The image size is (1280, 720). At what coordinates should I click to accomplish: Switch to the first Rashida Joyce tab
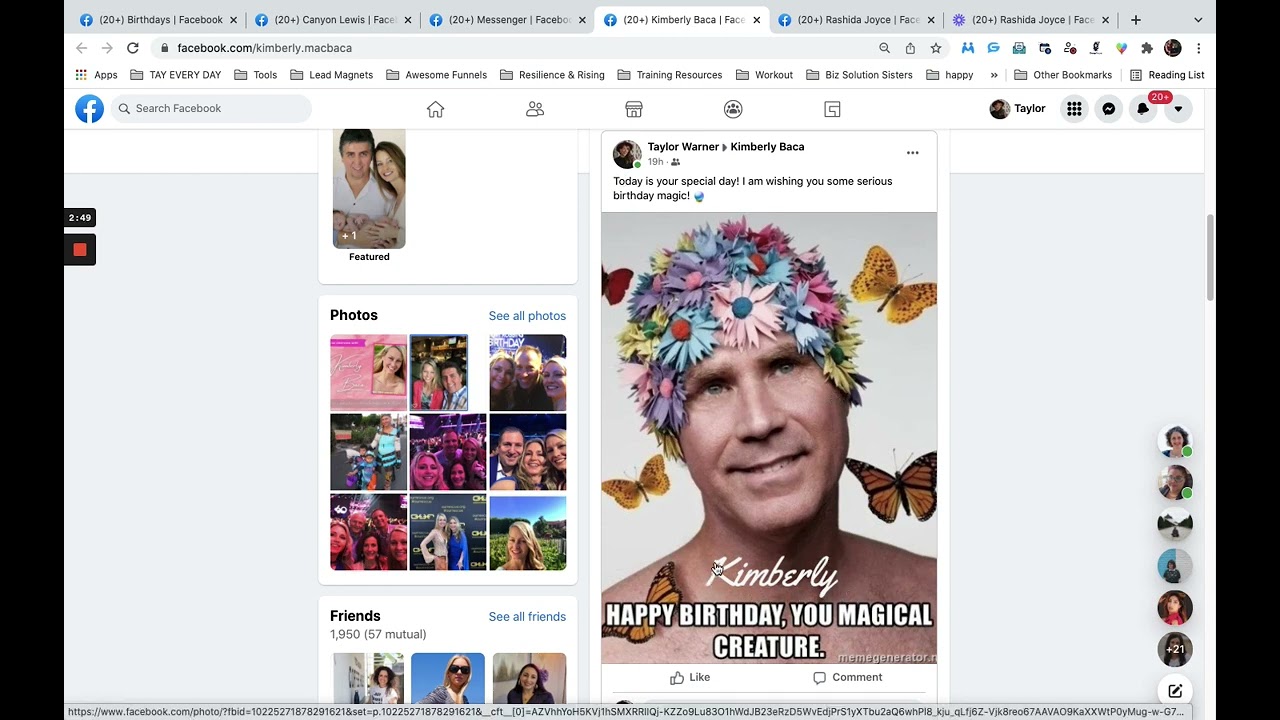coord(856,20)
